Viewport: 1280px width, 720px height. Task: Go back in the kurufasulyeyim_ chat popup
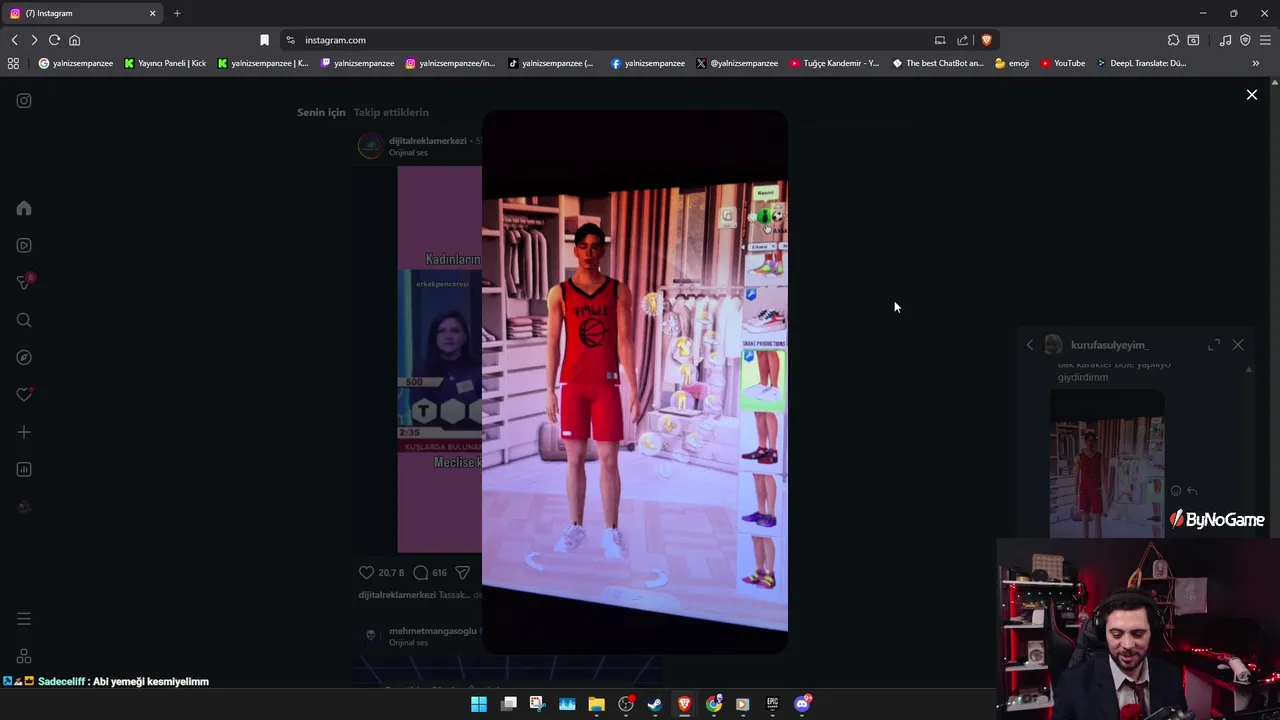pyautogui.click(x=1030, y=345)
